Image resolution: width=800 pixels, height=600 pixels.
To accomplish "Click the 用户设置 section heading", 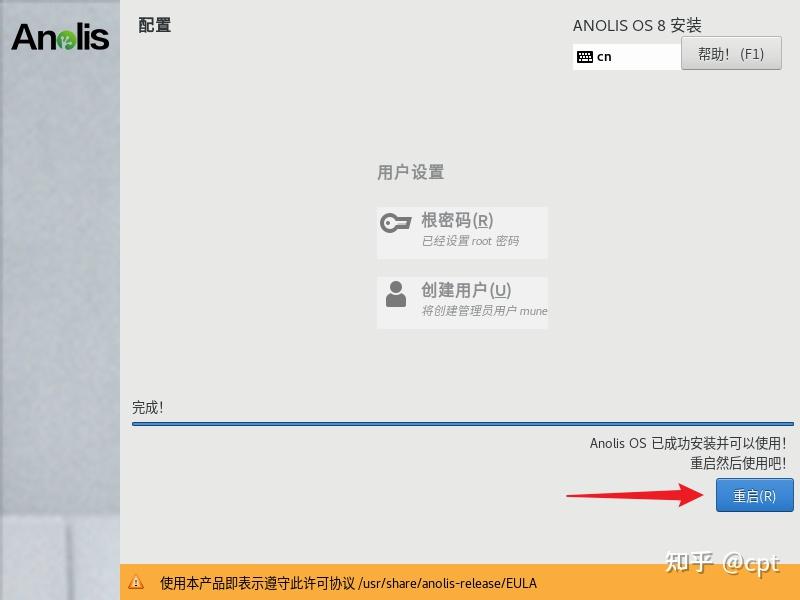I will [410, 172].
